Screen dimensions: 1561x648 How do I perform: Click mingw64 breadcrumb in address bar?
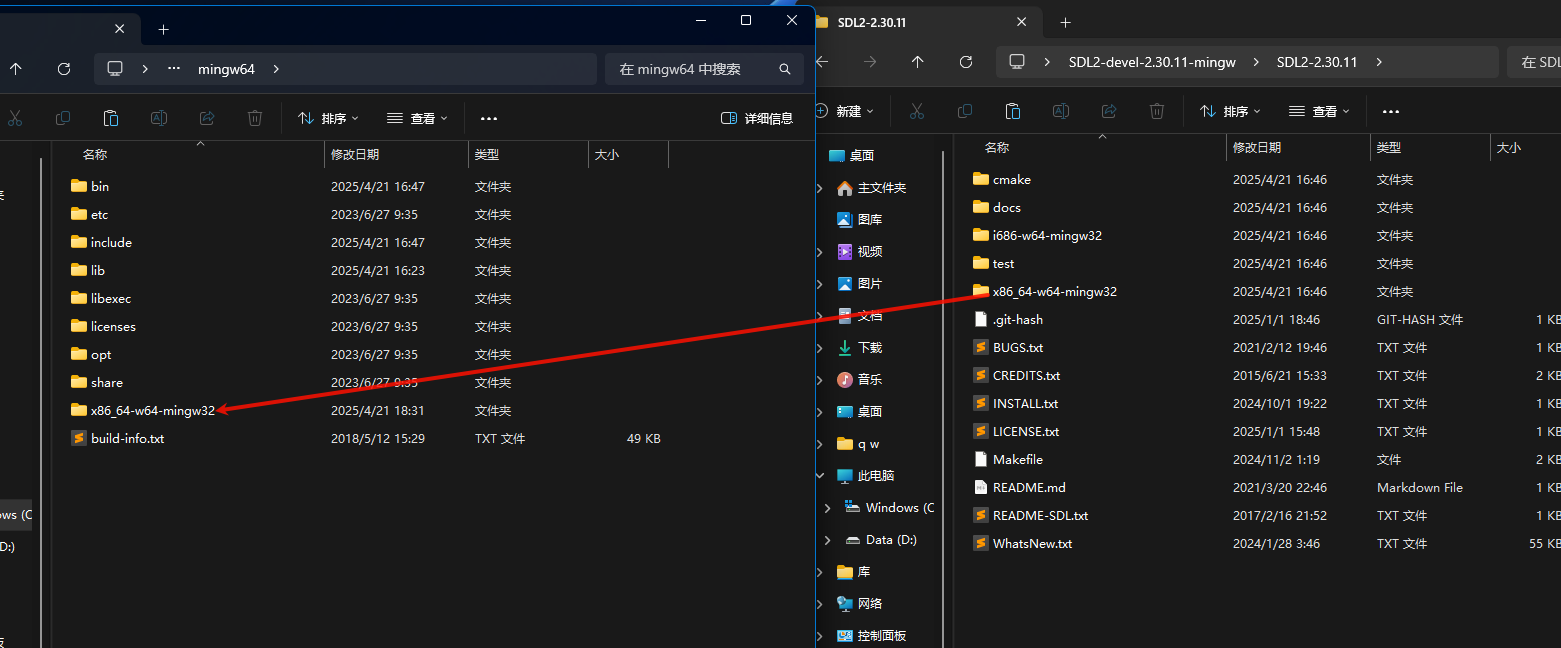[x=226, y=69]
